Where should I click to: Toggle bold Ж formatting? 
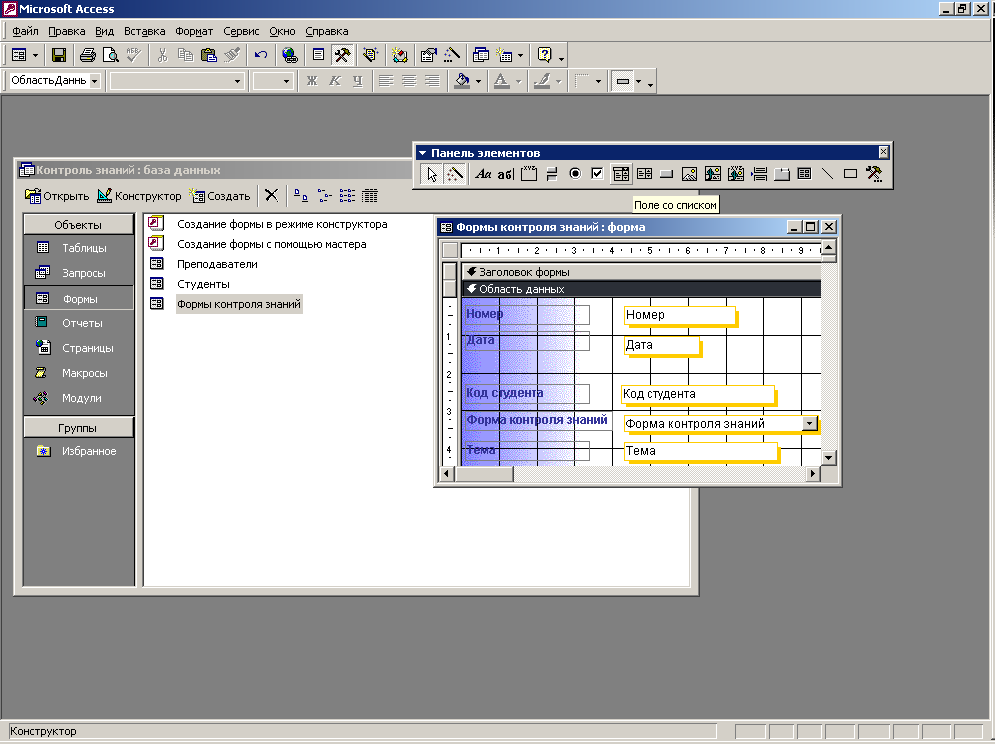pyautogui.click(x=312, y=81)
